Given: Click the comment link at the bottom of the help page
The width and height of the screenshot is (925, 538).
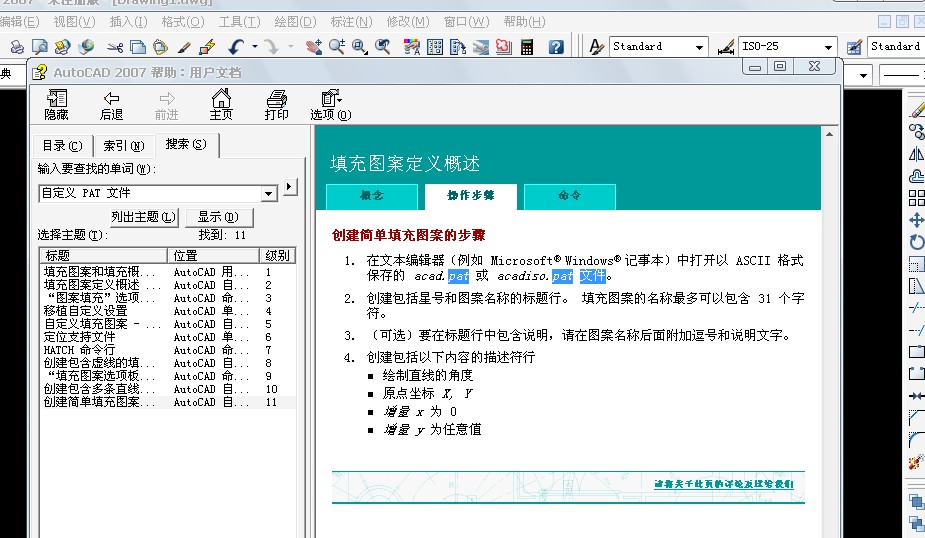Looking at the screenshot, I should coord(724,484).
